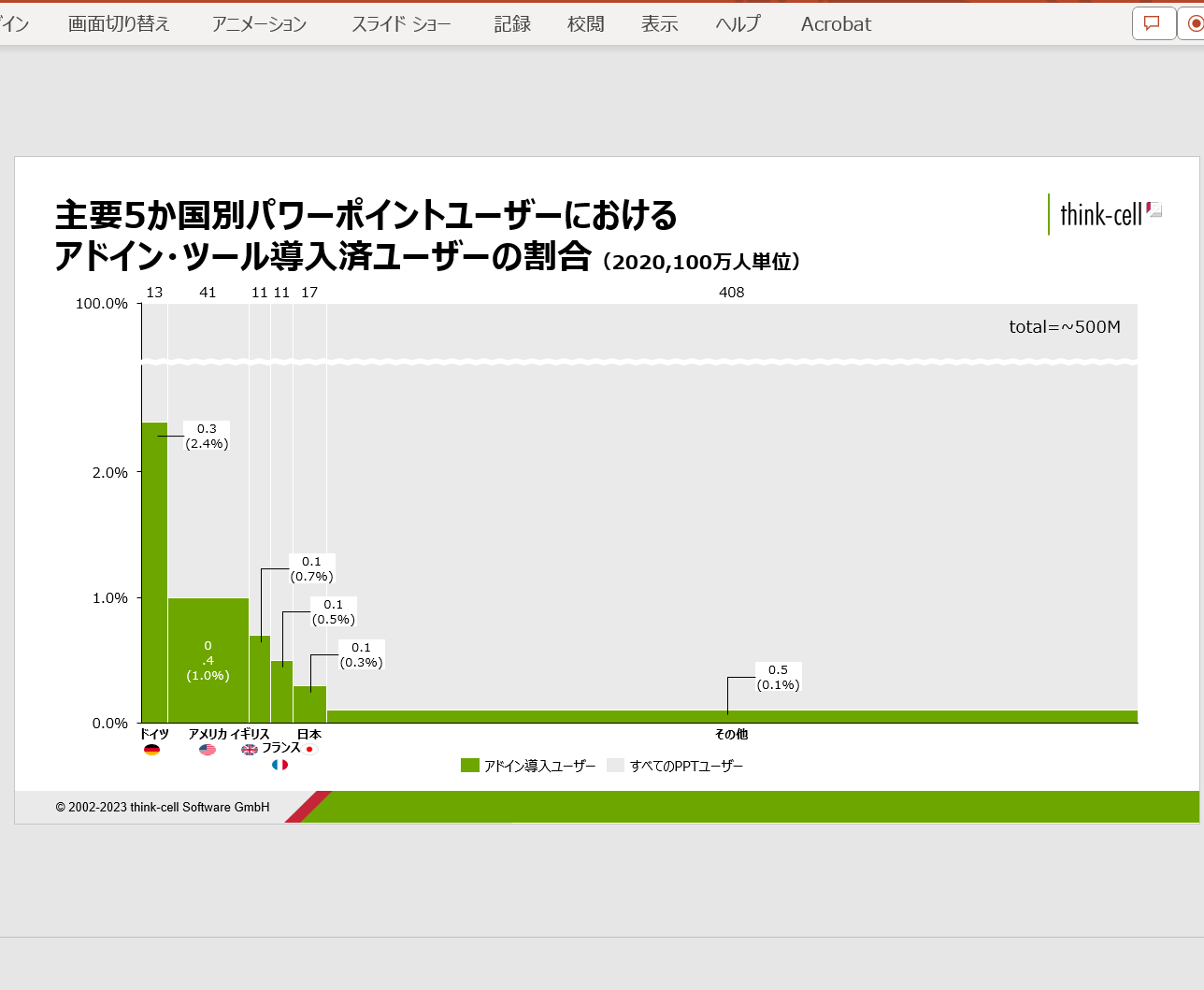Click the record button icon
This screenshot has width=1204, height=990.
point(1194,23)
